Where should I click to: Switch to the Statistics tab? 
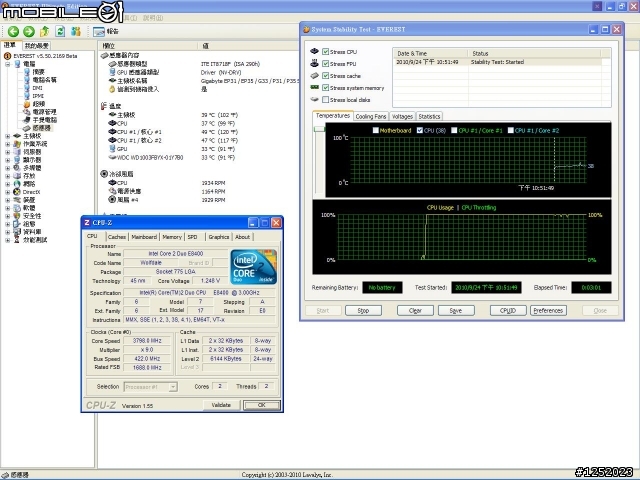coord(429,116)
